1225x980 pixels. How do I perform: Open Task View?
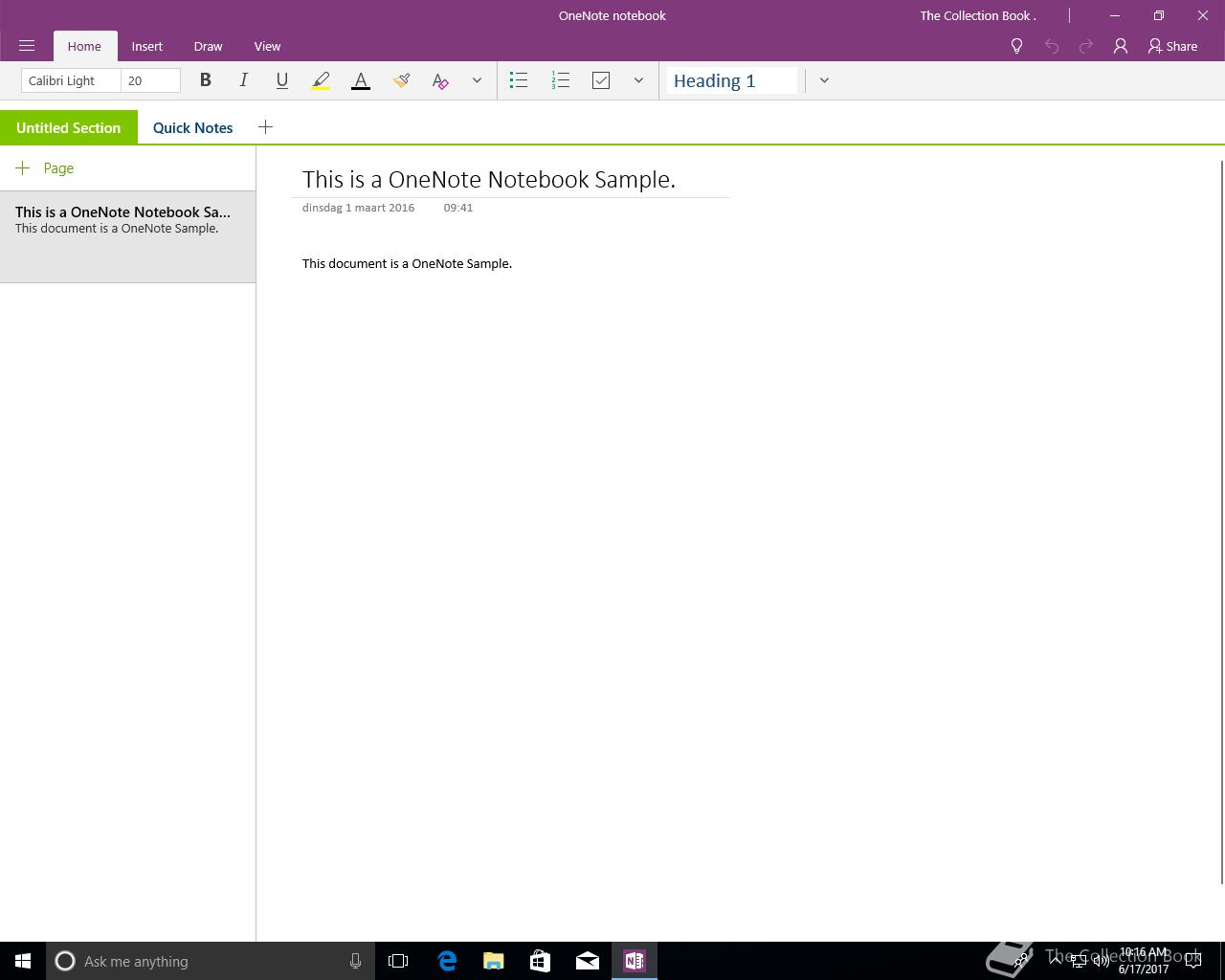398,961
